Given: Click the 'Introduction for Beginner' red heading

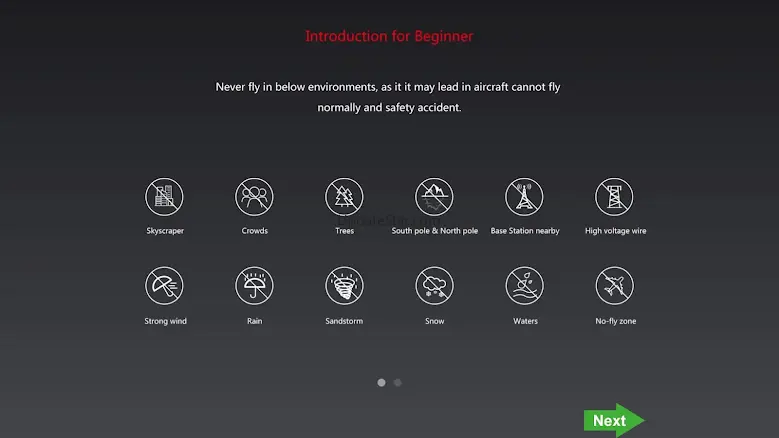Looking at the screenshot, I should 389,36.
